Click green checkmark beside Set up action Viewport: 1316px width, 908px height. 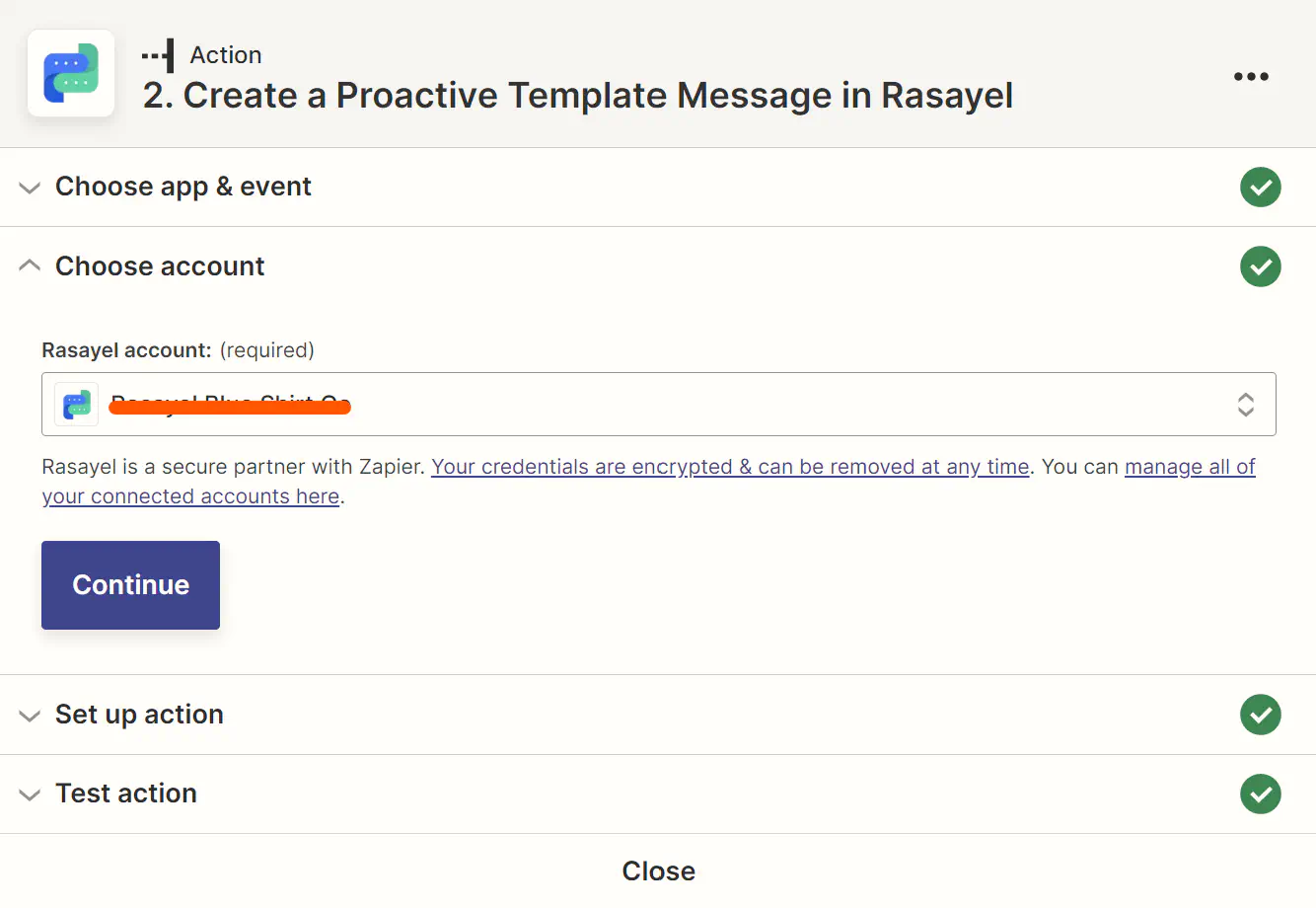[x=1260, y=715]
